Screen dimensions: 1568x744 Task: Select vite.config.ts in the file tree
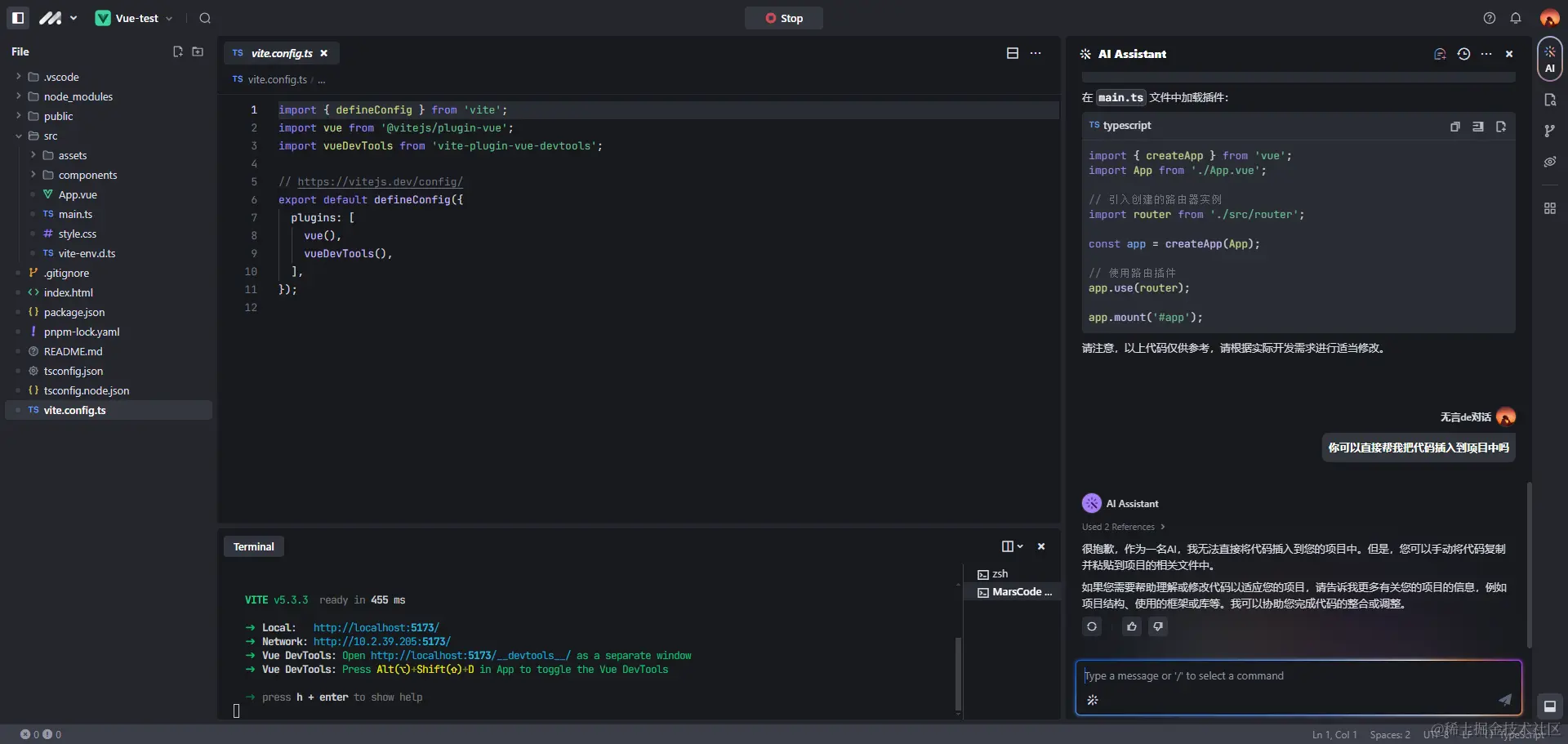point(109,410)
